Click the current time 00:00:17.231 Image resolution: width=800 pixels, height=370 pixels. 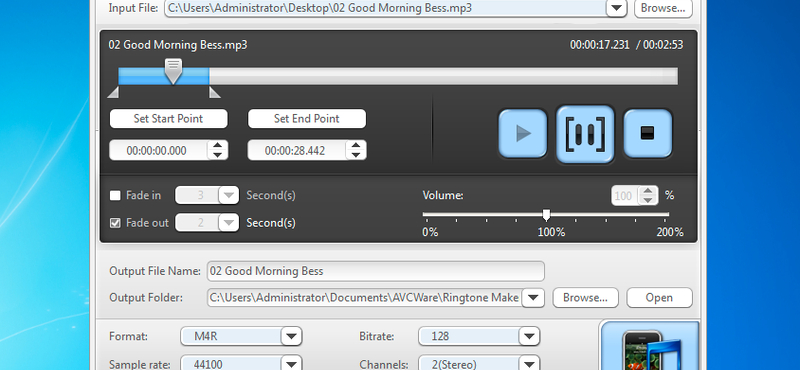tap(599, 45)
